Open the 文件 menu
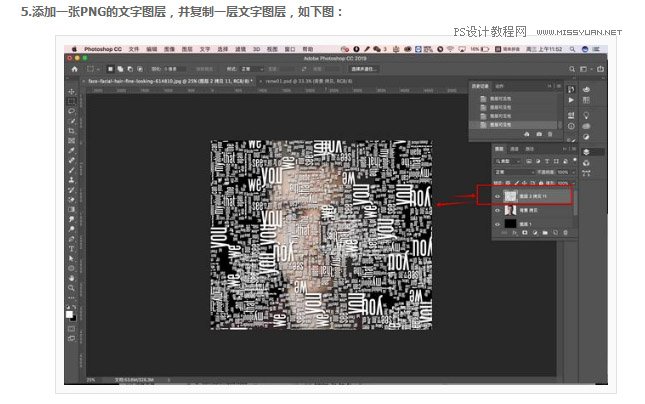 pyautogui.click(x=134, y=49)
